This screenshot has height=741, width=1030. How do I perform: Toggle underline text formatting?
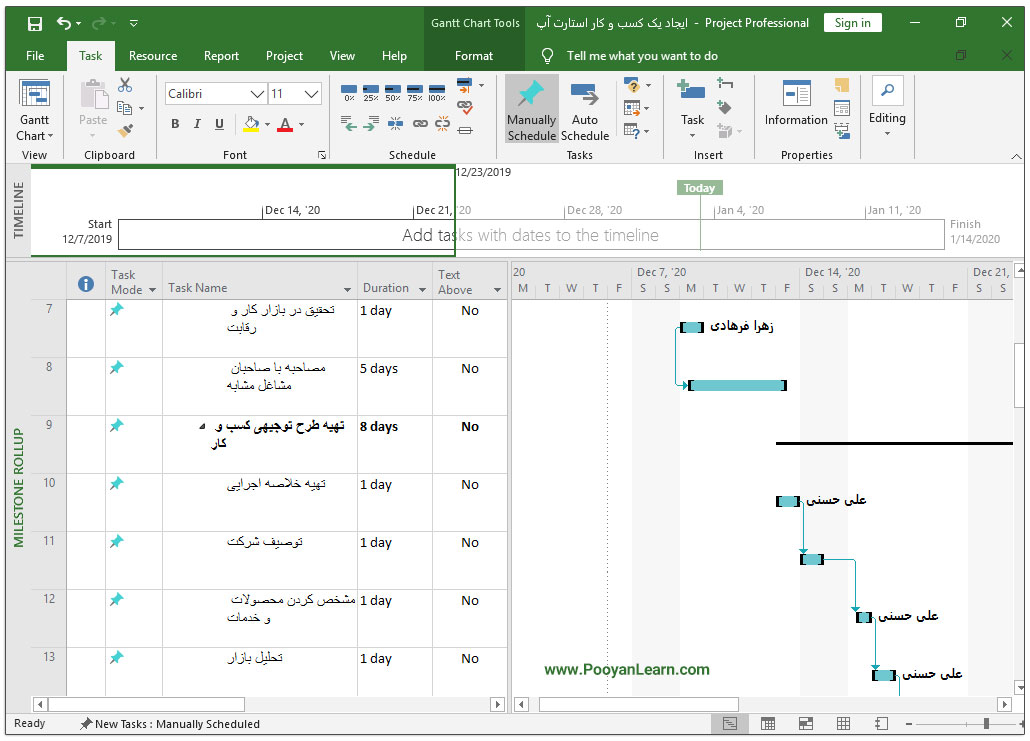[x=219, y=124]
